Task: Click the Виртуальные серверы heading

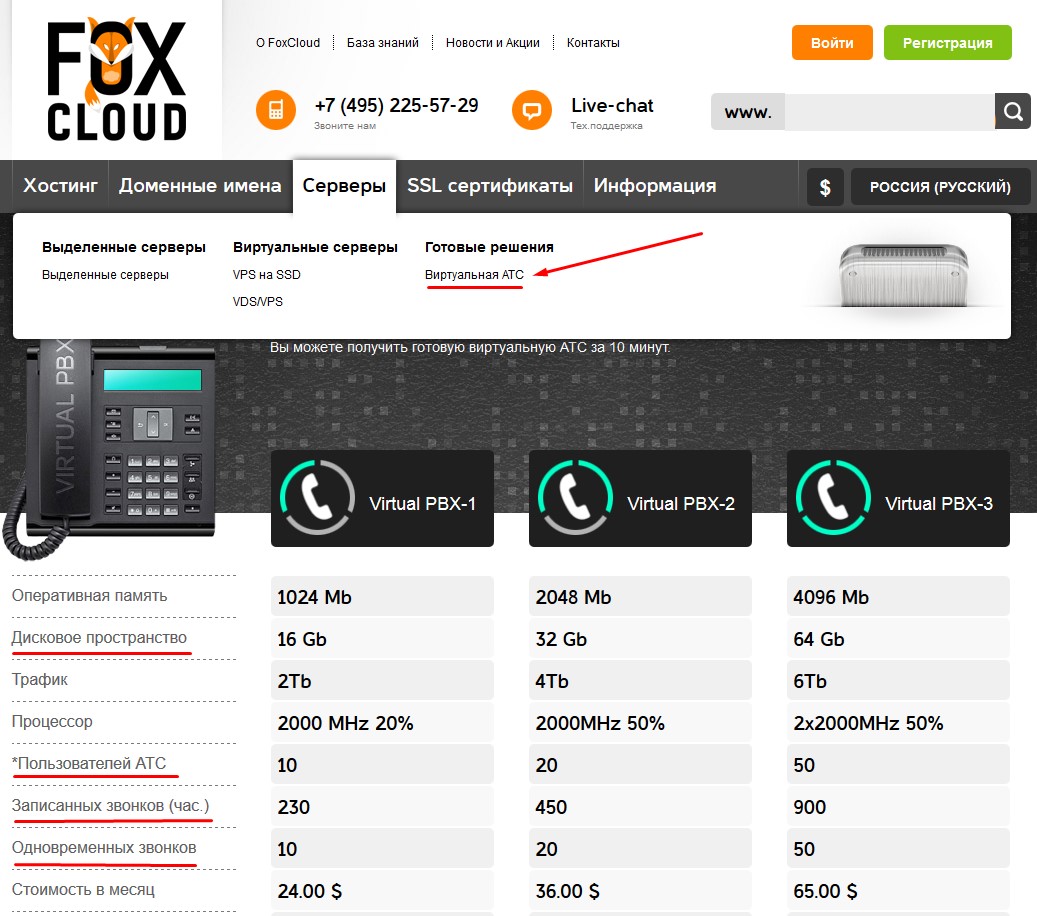Action: tap(315, 247)
